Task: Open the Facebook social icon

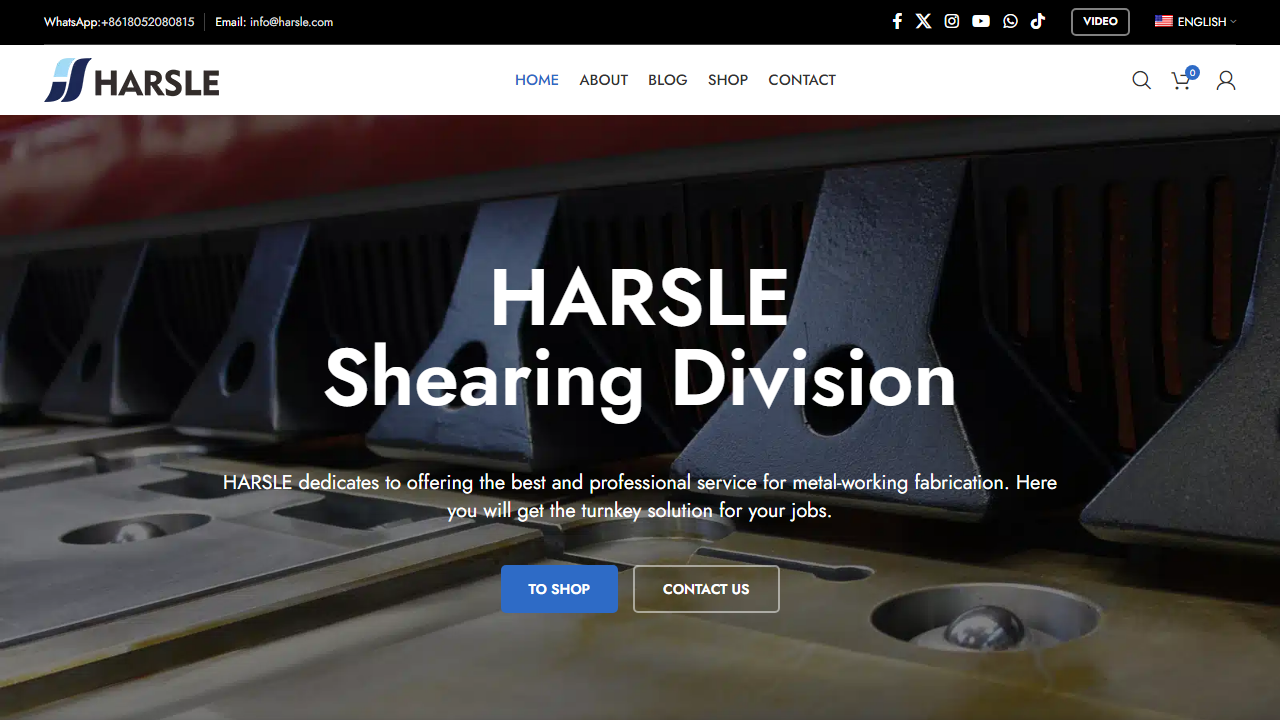Action: (897, 21)
